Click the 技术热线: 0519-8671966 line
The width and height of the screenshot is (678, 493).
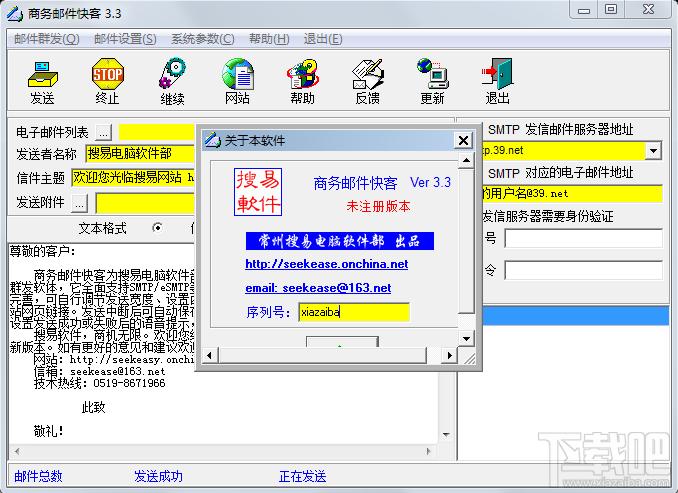pos(99,383)
